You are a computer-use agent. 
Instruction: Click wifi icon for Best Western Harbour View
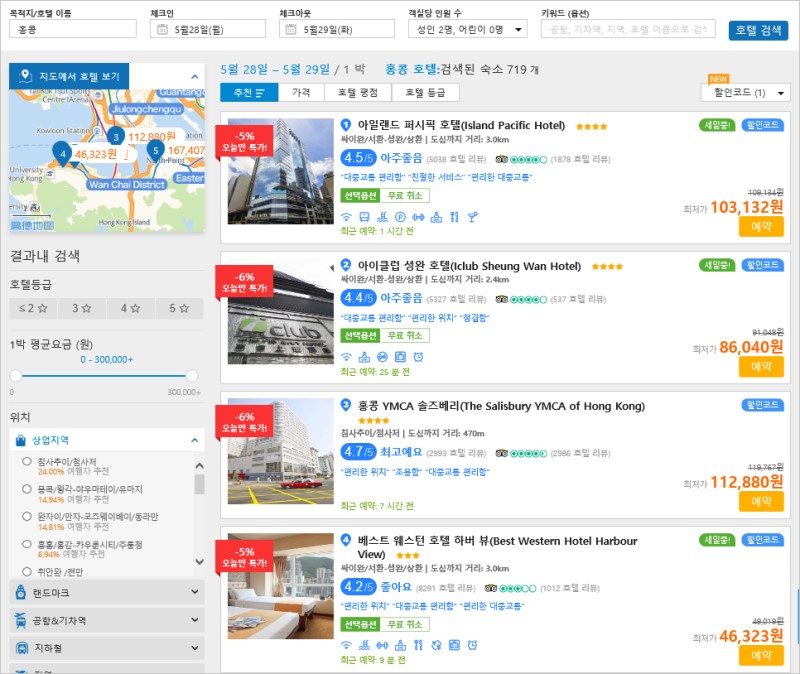point(346,645)
